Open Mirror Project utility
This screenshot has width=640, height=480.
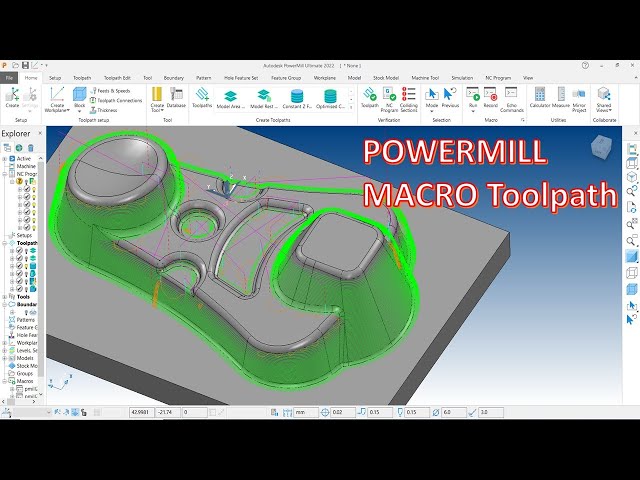pos(579,99)
